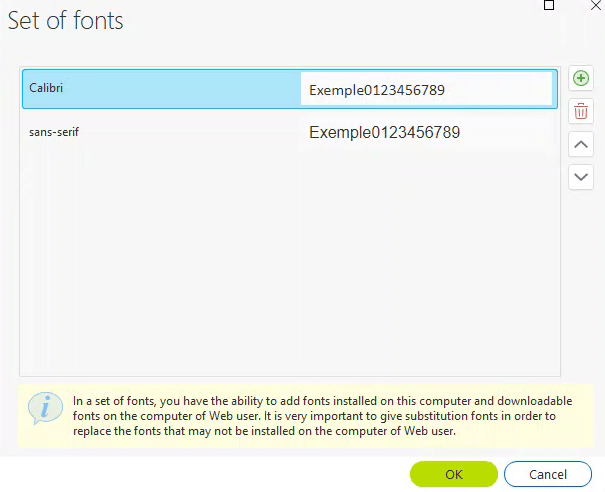Click the empty area of font list

[290, 260]
